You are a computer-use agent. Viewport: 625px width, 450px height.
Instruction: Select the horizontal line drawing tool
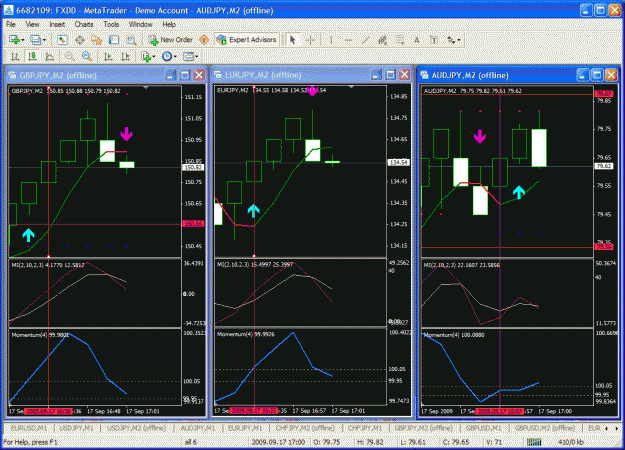point(348,40)
